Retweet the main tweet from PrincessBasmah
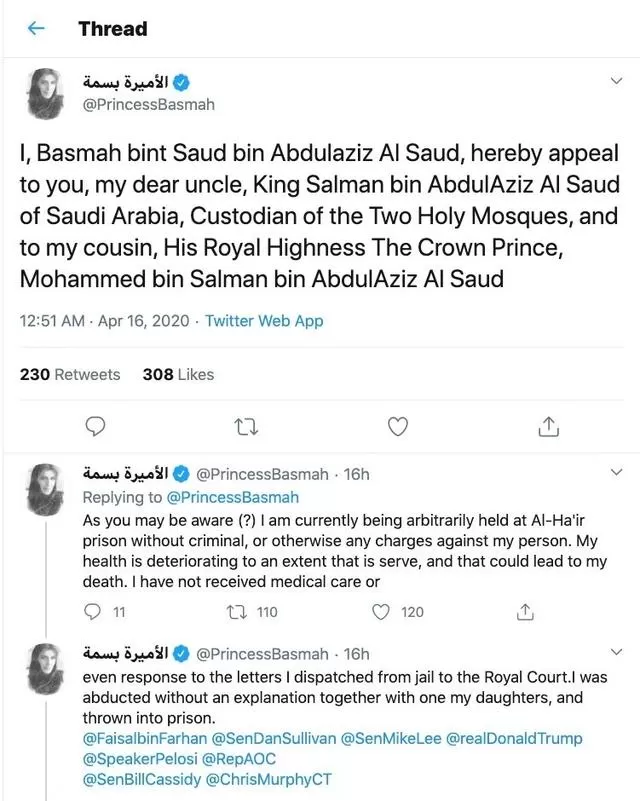The width and height of the screenshot is (640, 801). (246, 427)
